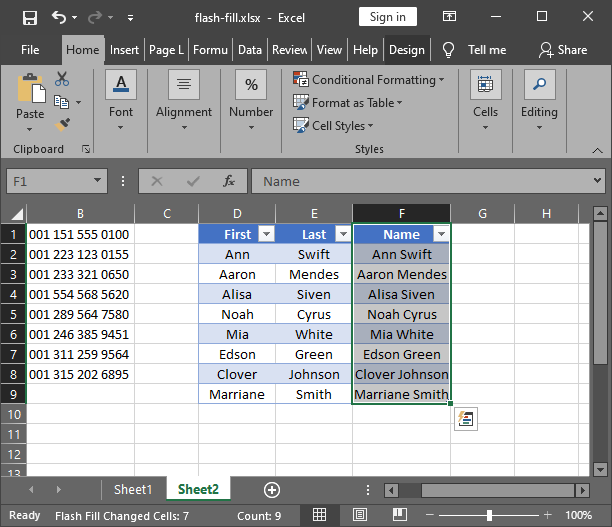
Task: Customize Quick Access Toolbar dropdown
Action: tap(130, 18)
